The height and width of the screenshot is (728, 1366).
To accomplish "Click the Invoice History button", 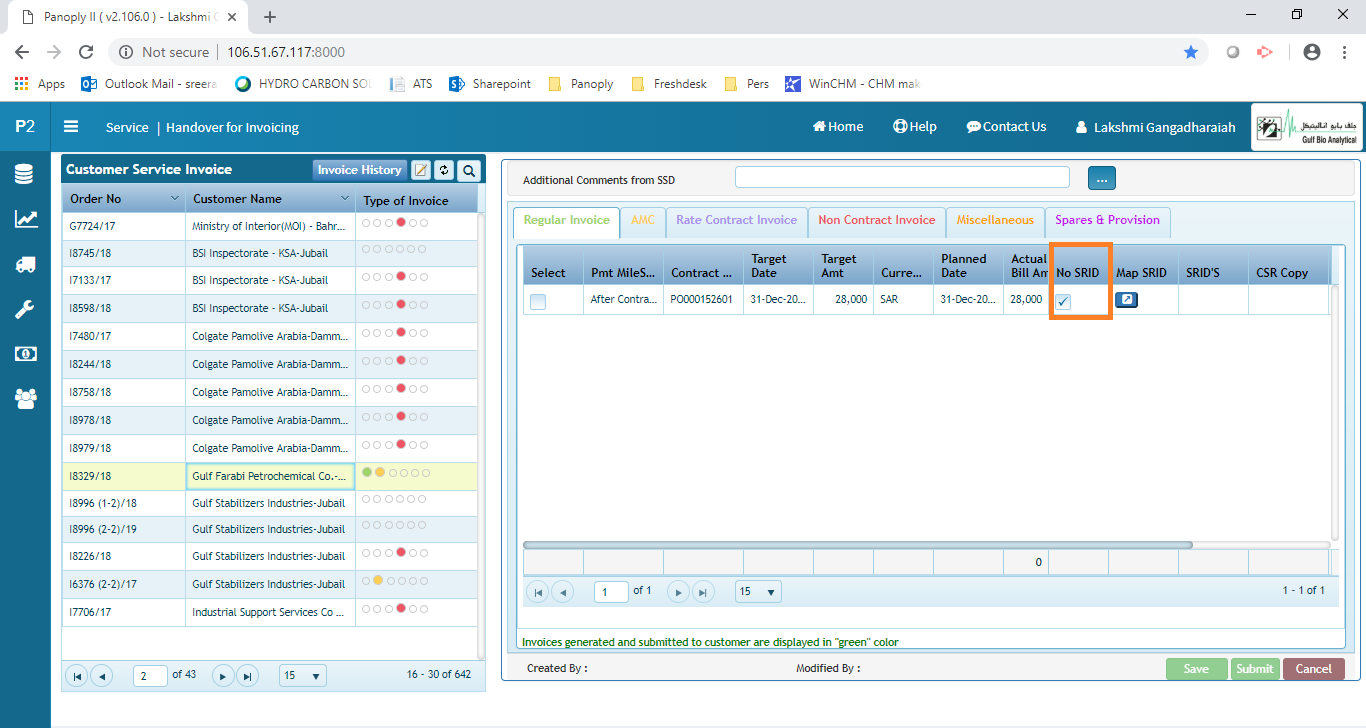I will [x=360, y=170].
